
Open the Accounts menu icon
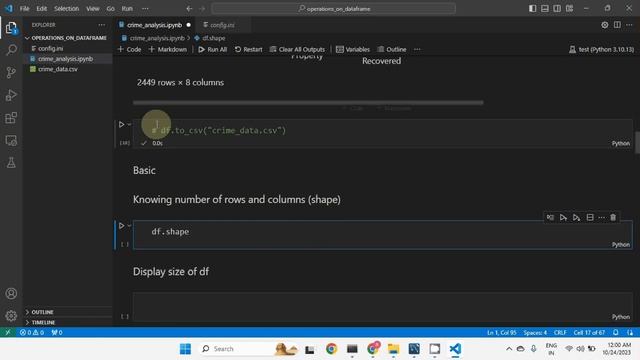pos(11,293)
